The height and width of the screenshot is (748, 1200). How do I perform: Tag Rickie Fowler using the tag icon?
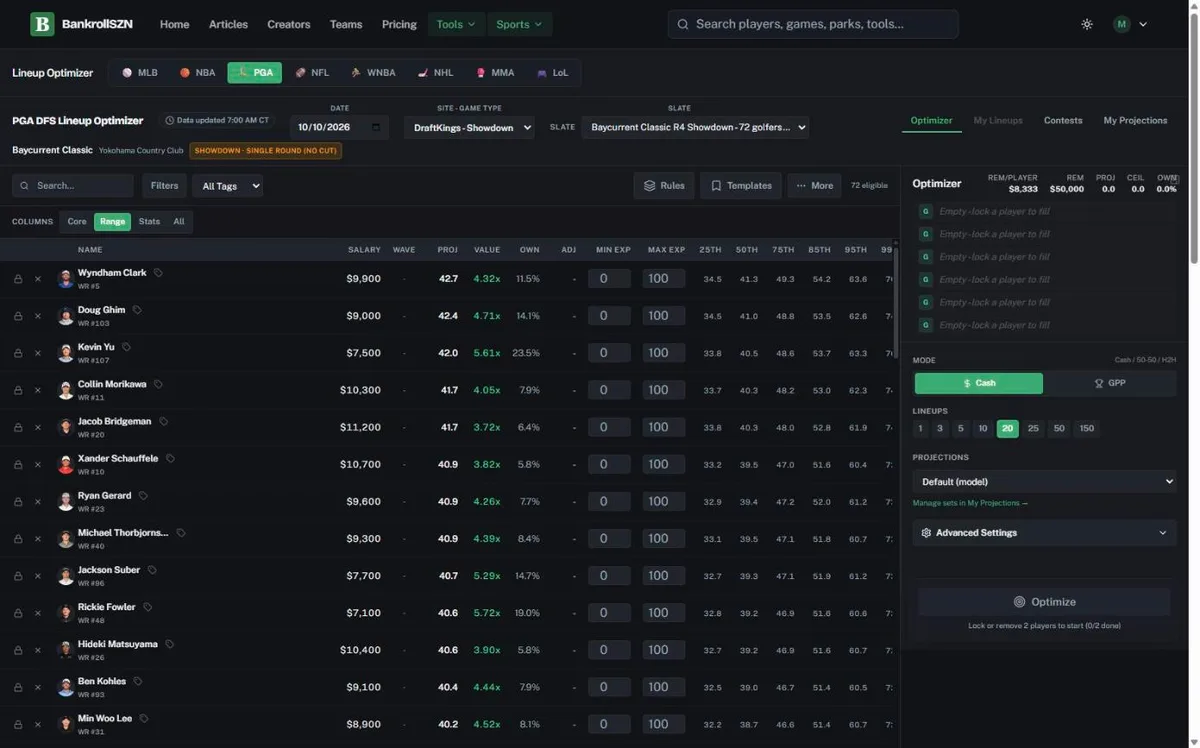click(x=148, y=607)
